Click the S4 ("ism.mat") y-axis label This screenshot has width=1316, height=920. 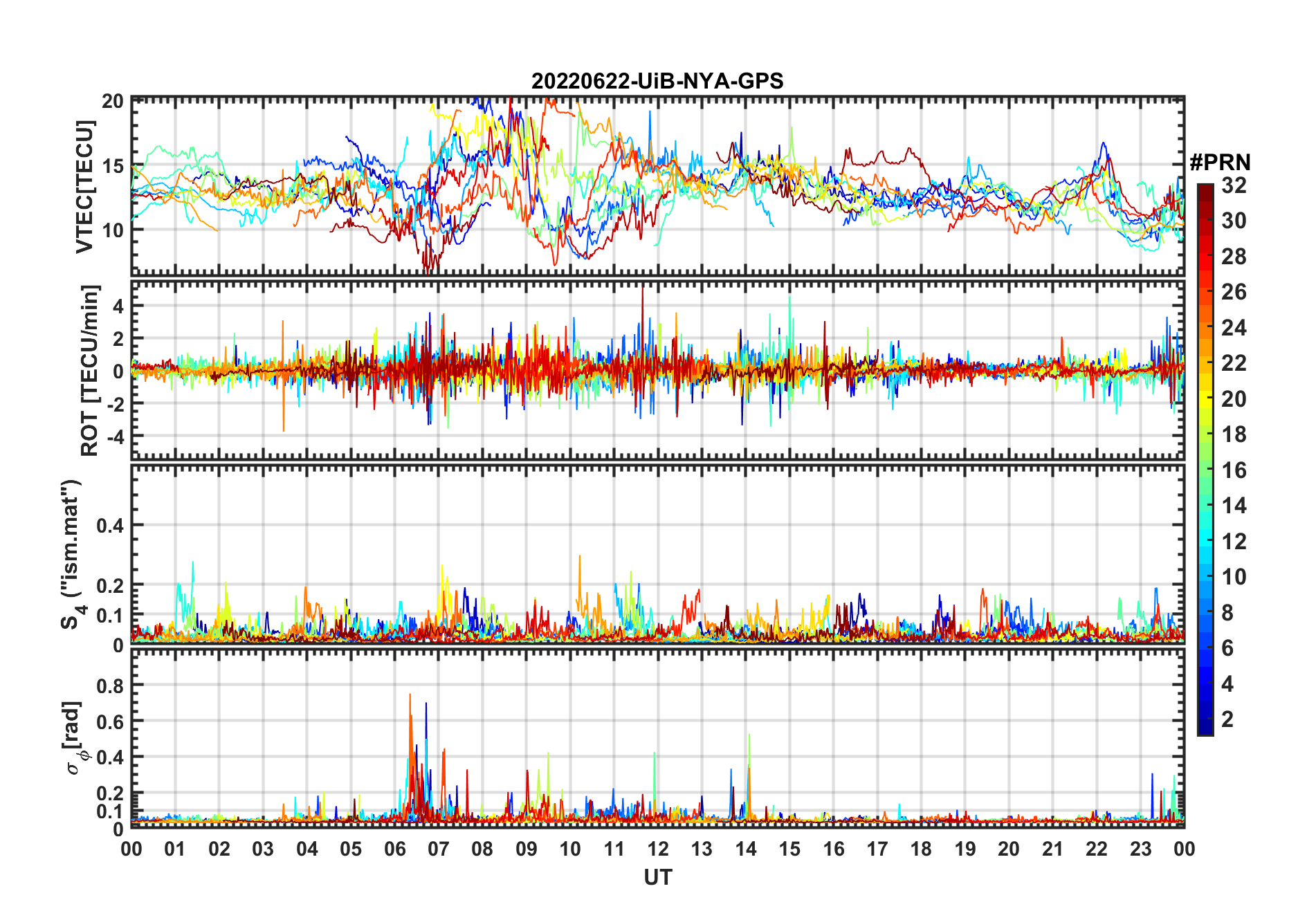tap(72, 554)
